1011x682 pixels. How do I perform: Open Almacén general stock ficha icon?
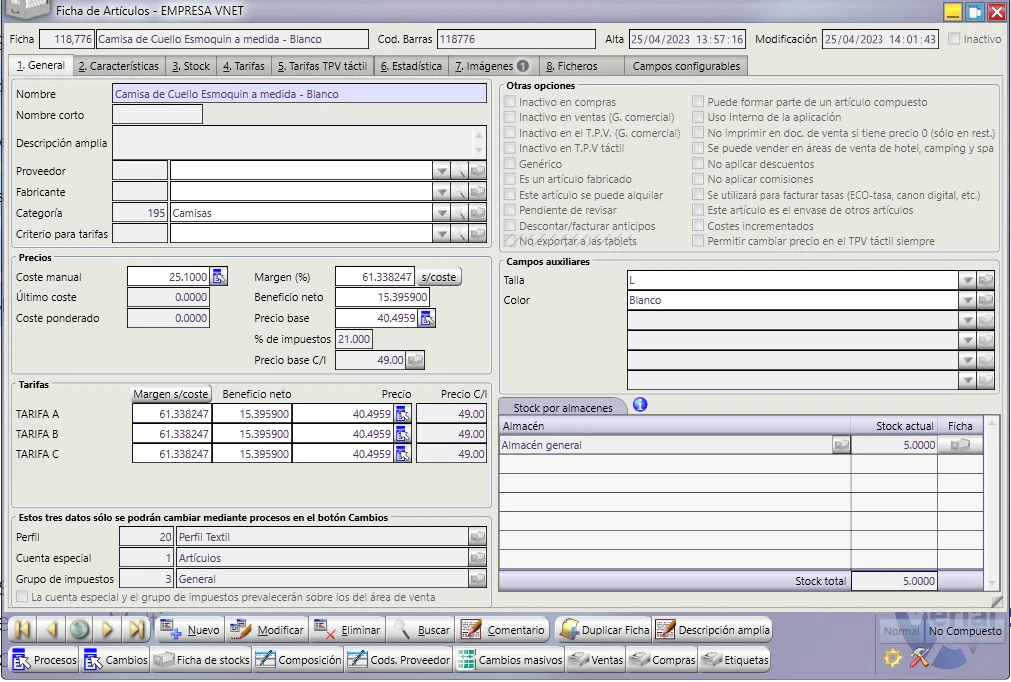[960, 445]
